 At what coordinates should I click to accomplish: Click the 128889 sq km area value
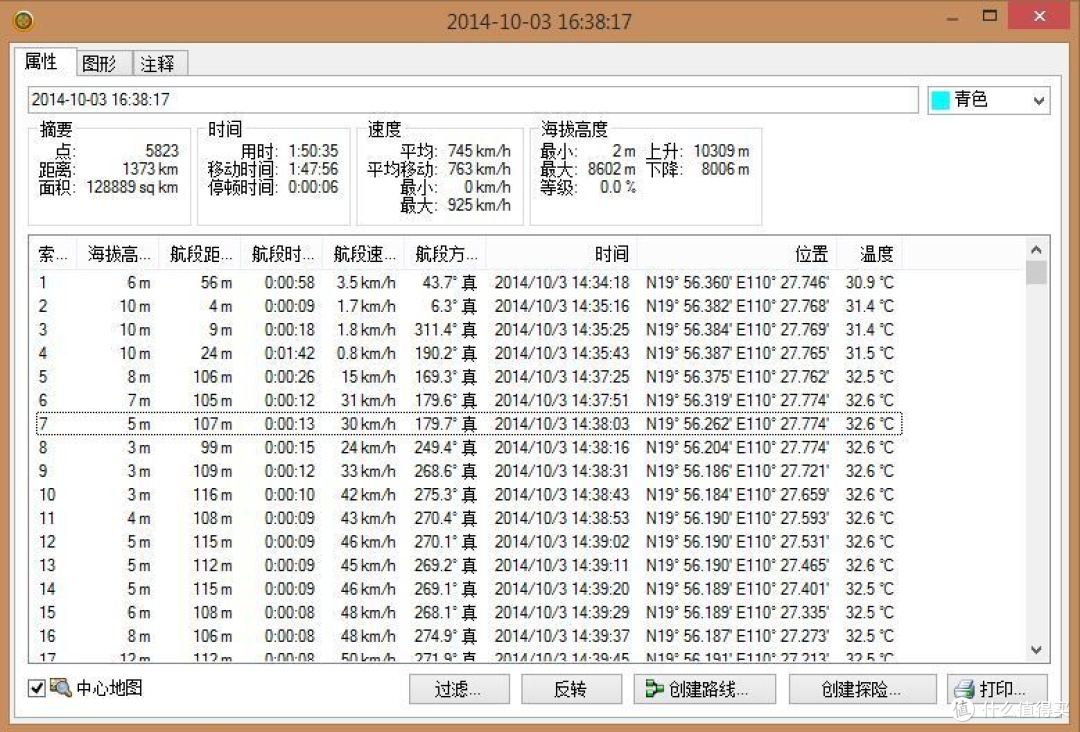click(x=132, y=187)
